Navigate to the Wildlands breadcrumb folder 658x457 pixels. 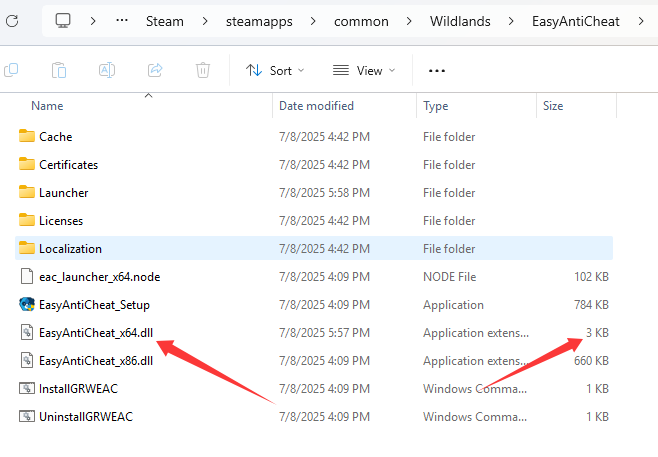tap(460, 21)
